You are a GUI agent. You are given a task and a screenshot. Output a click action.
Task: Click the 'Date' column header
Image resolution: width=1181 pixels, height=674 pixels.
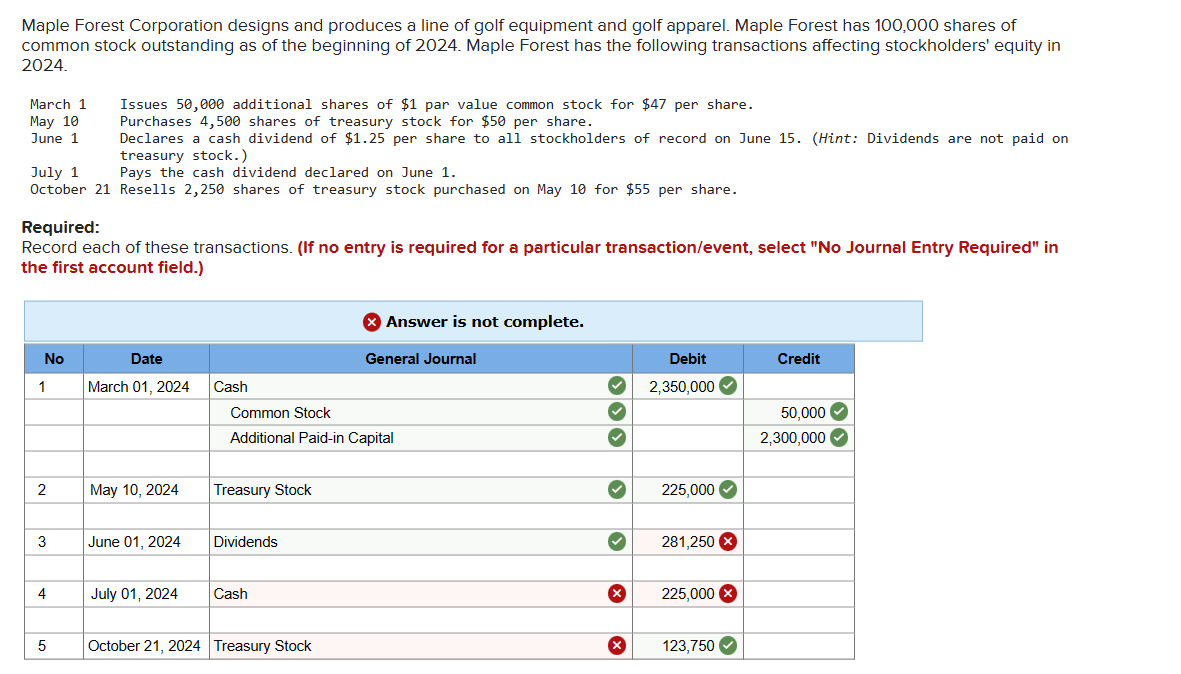point(146,358)
